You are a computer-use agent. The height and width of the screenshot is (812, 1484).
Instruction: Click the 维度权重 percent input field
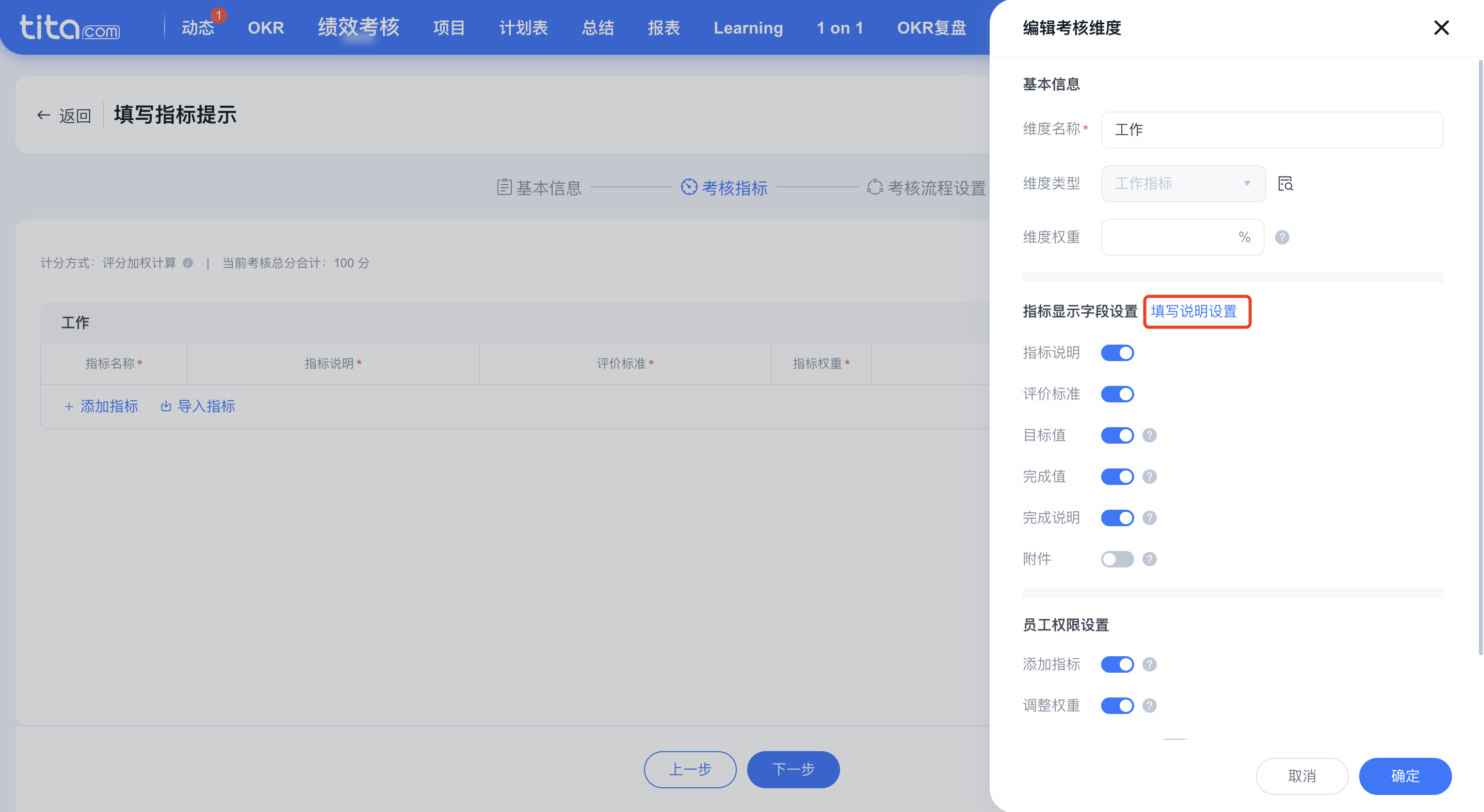click(x=1182, y=237)
